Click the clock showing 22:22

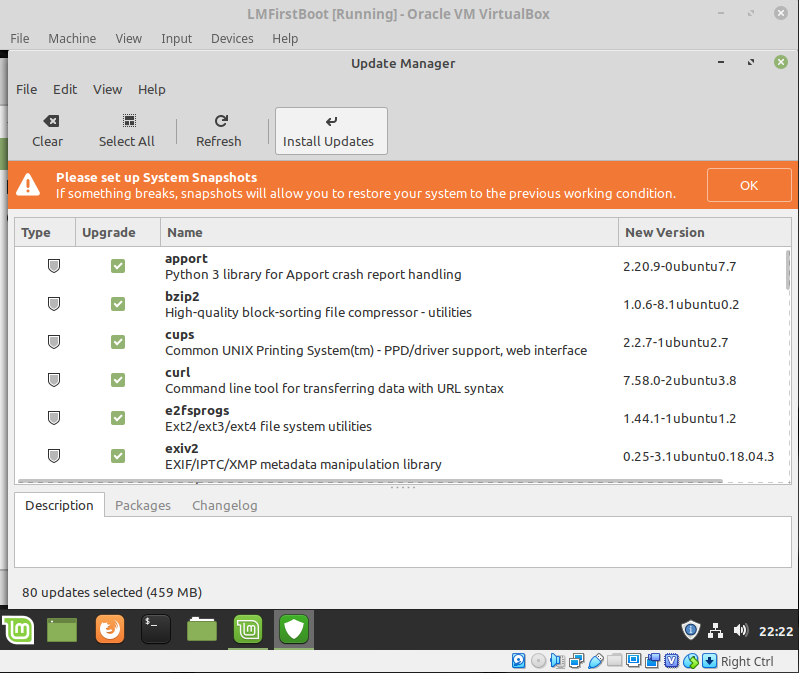coord(776,631)
